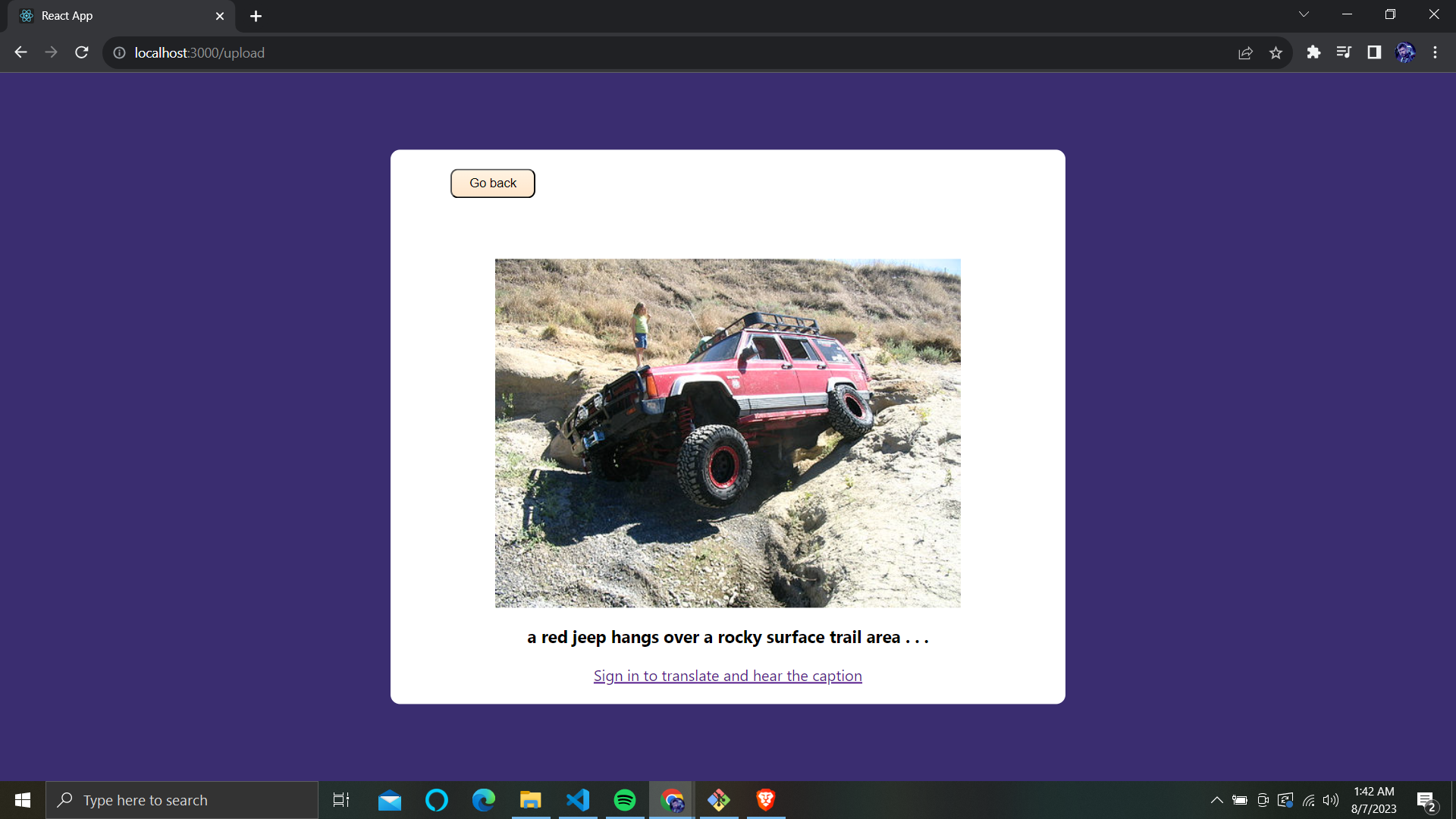Screen dimensions: 1456x819
Task: Open the tab search chevron
Action: [1304, 14]
